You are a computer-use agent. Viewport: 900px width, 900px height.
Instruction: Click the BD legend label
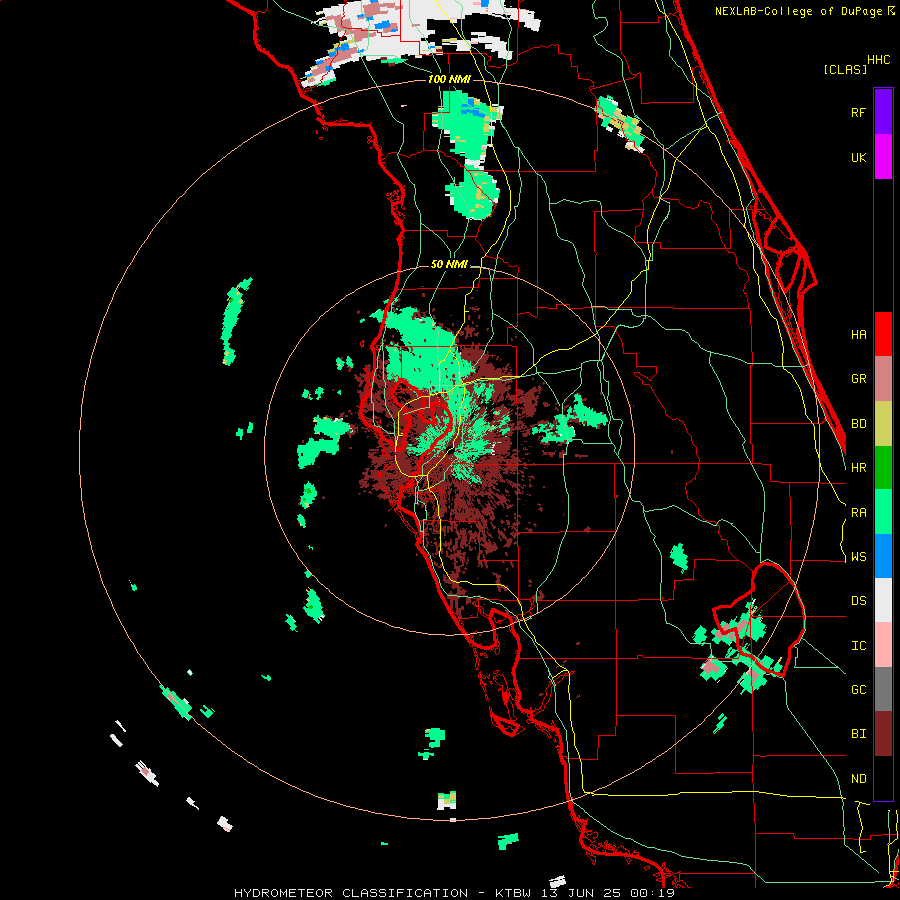[x=858, y=424]
